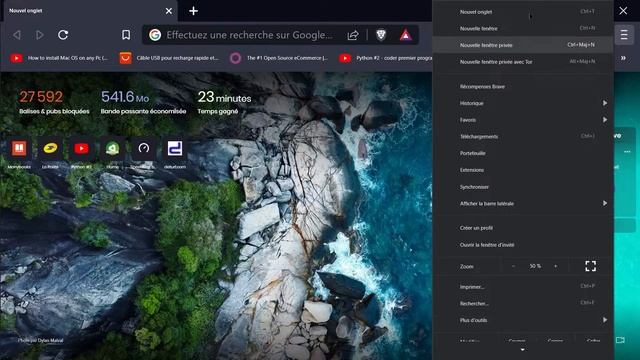This screenshot has height=360, width=640.
Task: Select Synchroniser in the menu
Action: (x=522, y=187)
